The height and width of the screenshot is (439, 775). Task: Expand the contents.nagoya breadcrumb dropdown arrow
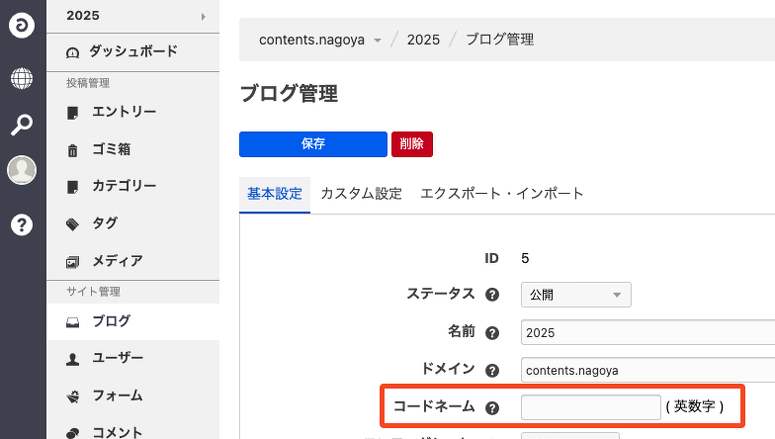377,41
